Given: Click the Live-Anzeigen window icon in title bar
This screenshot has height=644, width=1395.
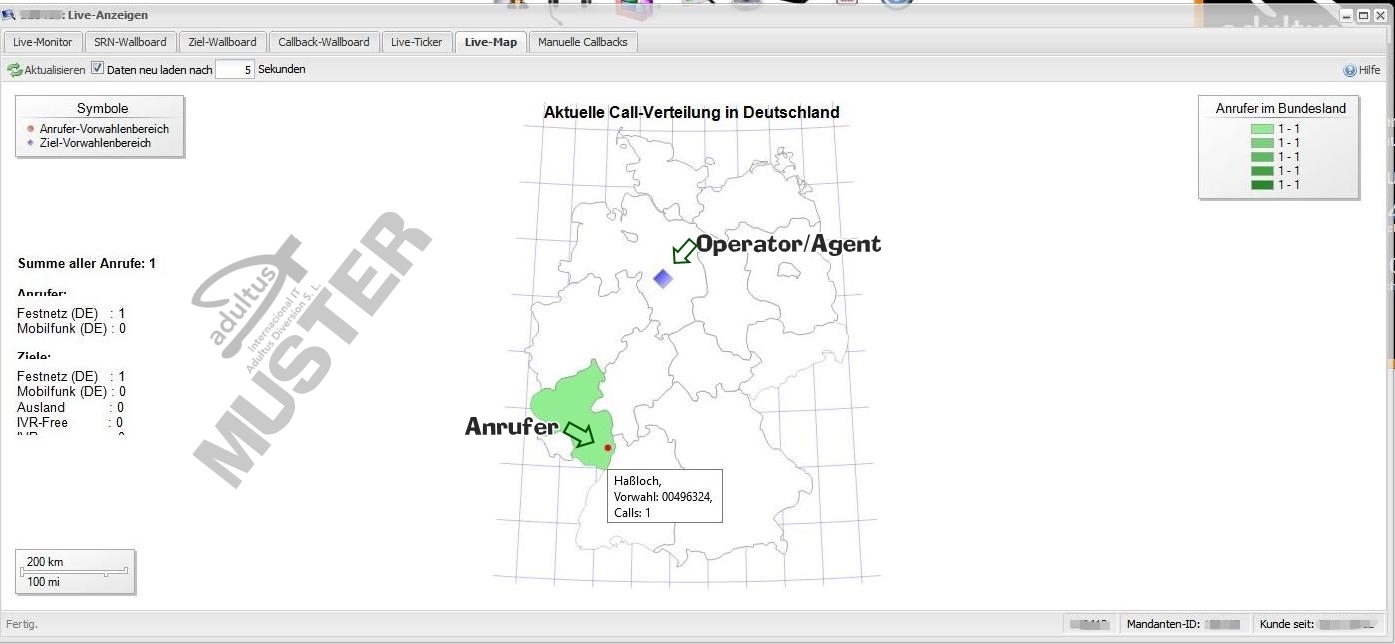Looking at the screenshot, I should tap(8, 15).
